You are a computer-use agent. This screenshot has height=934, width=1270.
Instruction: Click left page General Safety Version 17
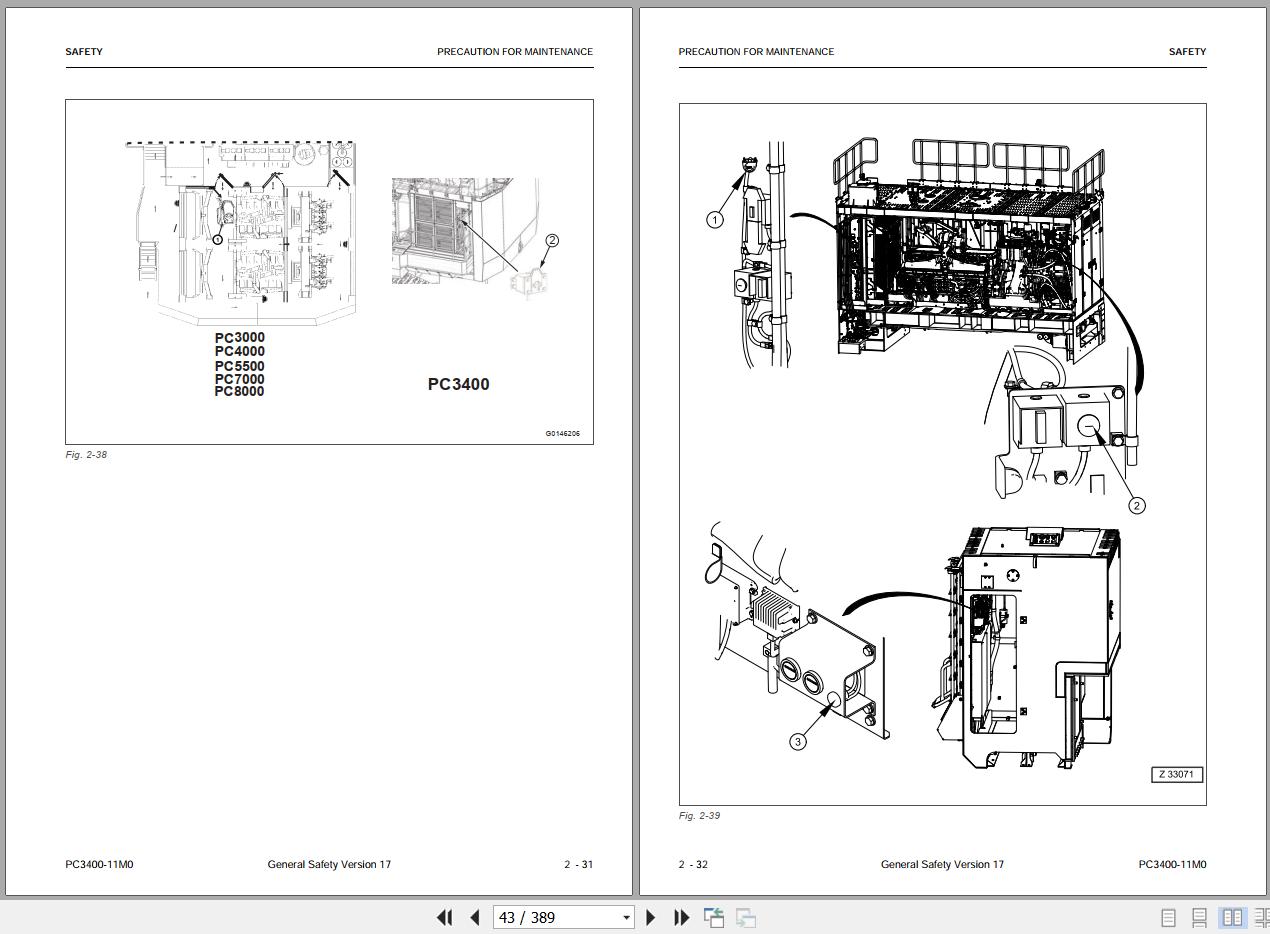(x=329, y=865)
